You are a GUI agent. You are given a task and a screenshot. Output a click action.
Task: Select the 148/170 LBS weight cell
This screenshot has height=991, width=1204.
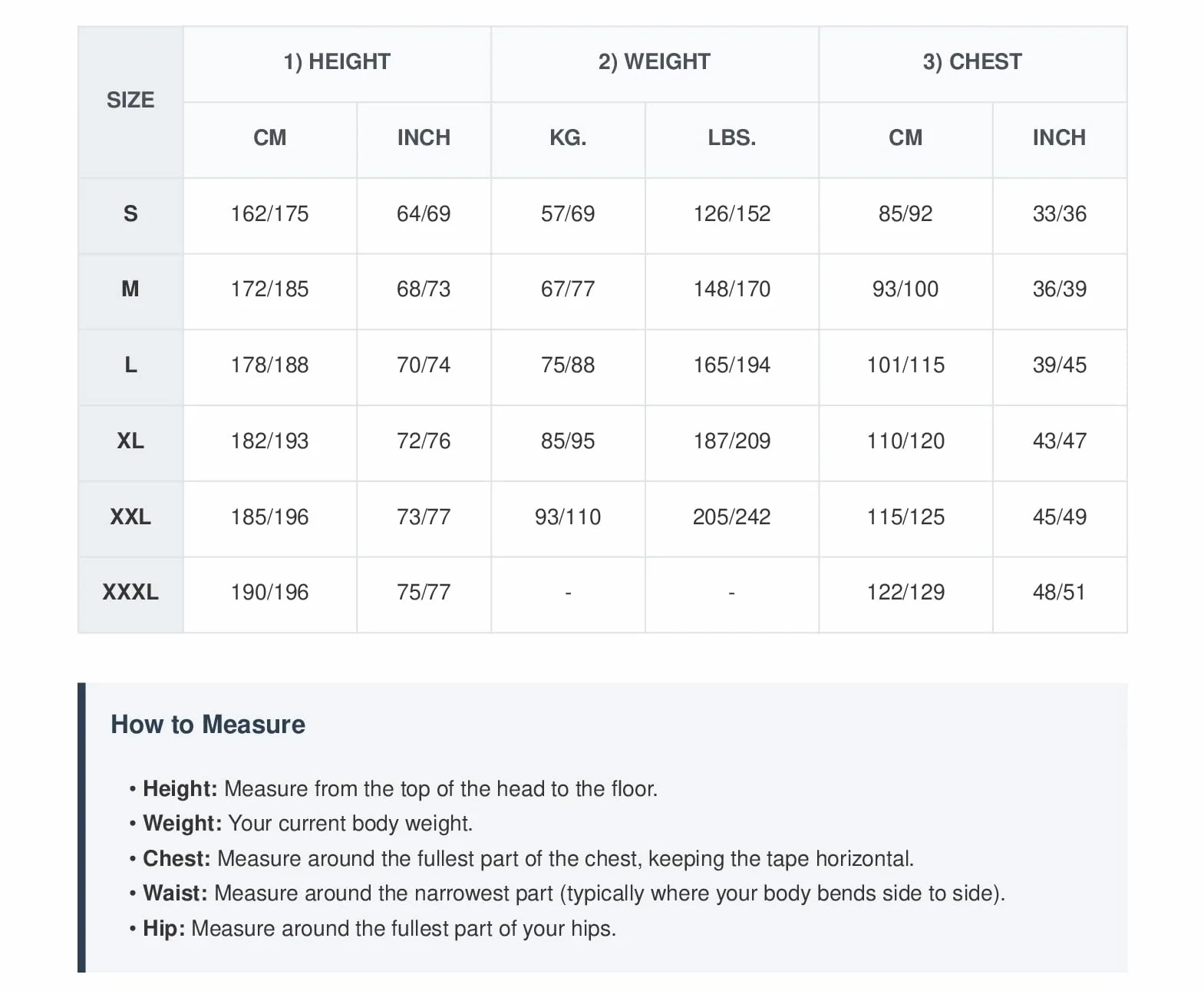click(x=732, y=290)
